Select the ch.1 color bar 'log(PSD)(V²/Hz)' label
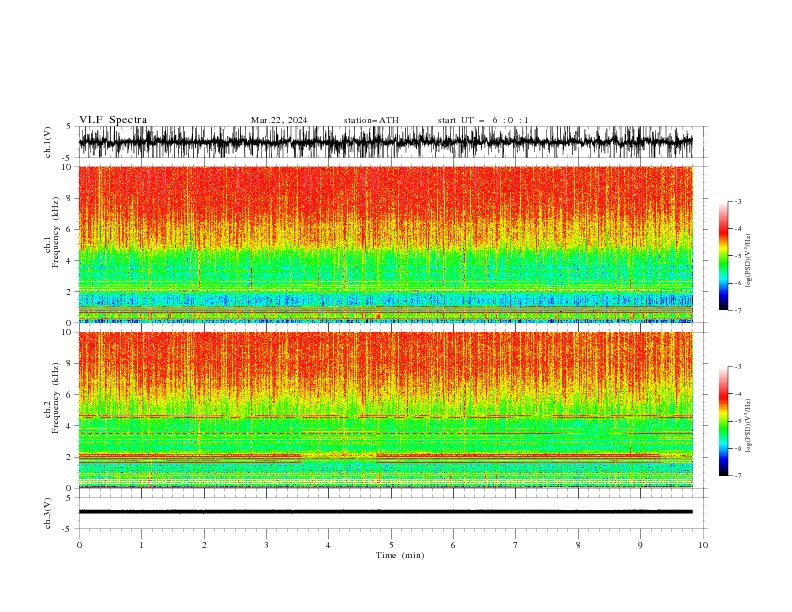This screenshot has width=792, height=612. pos(749,261)
